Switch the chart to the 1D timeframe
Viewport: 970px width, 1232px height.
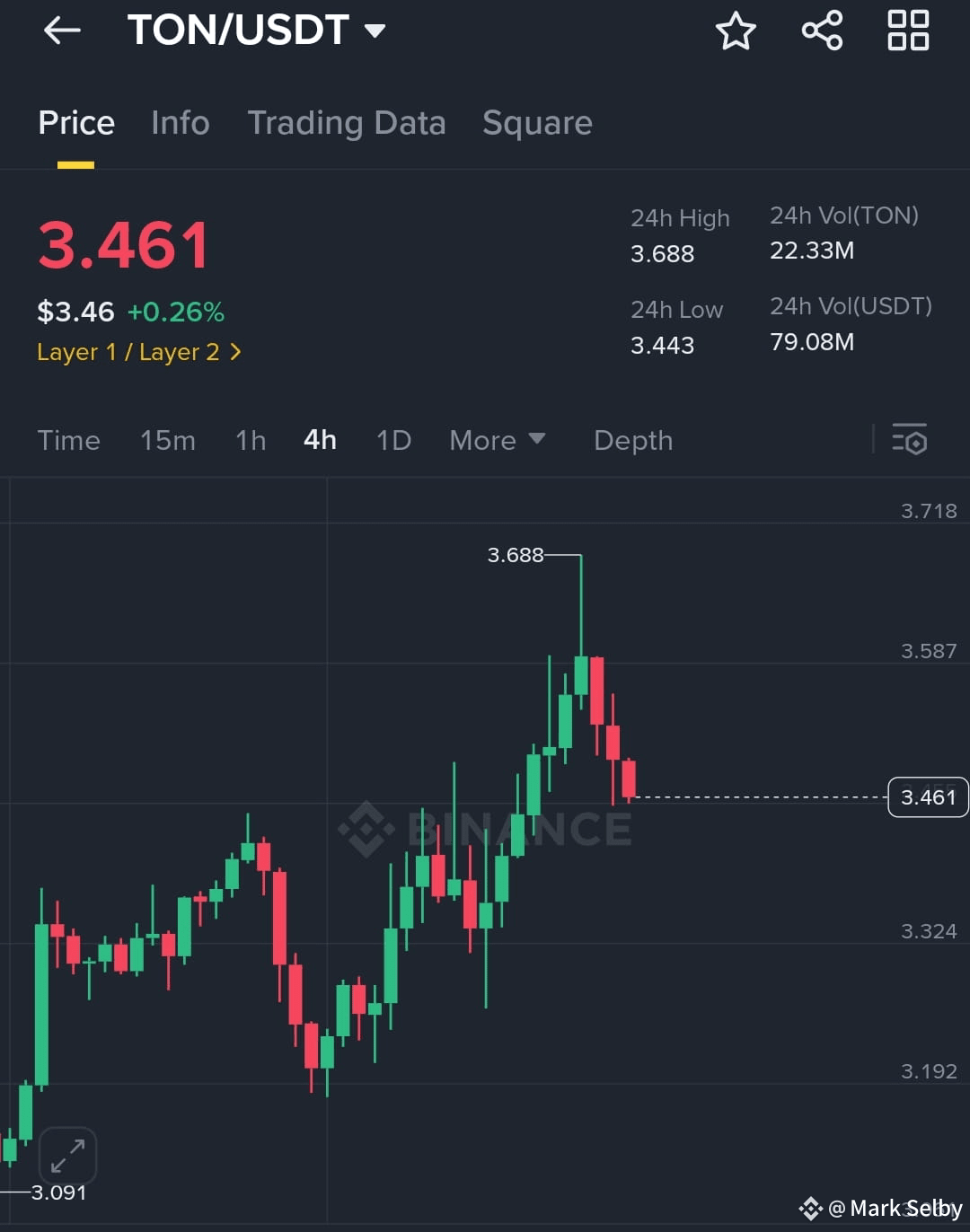392,440
